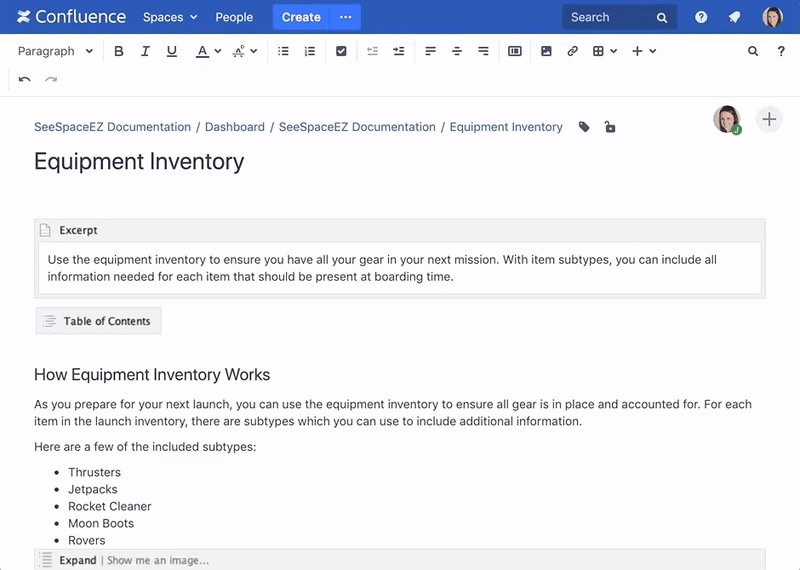Open the Paragraph style dropdown
Viewport: 800px width, 570px height.
point(56,51)
